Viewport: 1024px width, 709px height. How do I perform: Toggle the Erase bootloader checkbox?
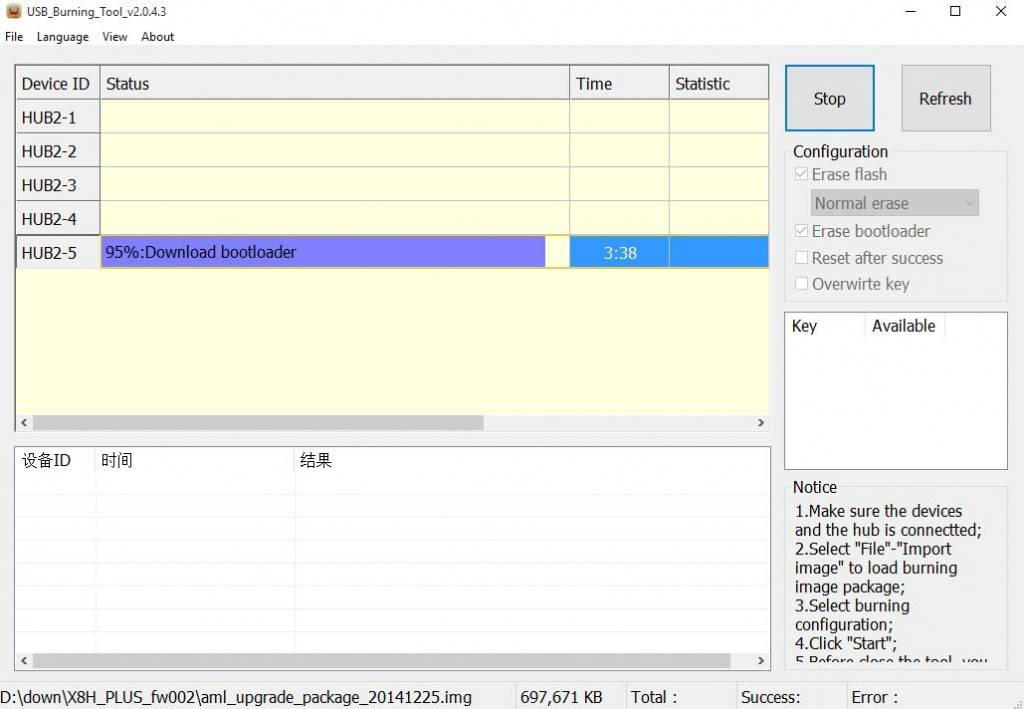[801, 230]
